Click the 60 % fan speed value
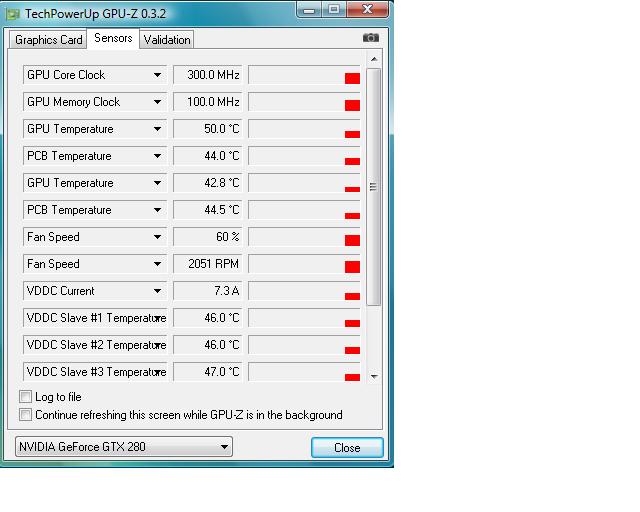 pos(207,236)
